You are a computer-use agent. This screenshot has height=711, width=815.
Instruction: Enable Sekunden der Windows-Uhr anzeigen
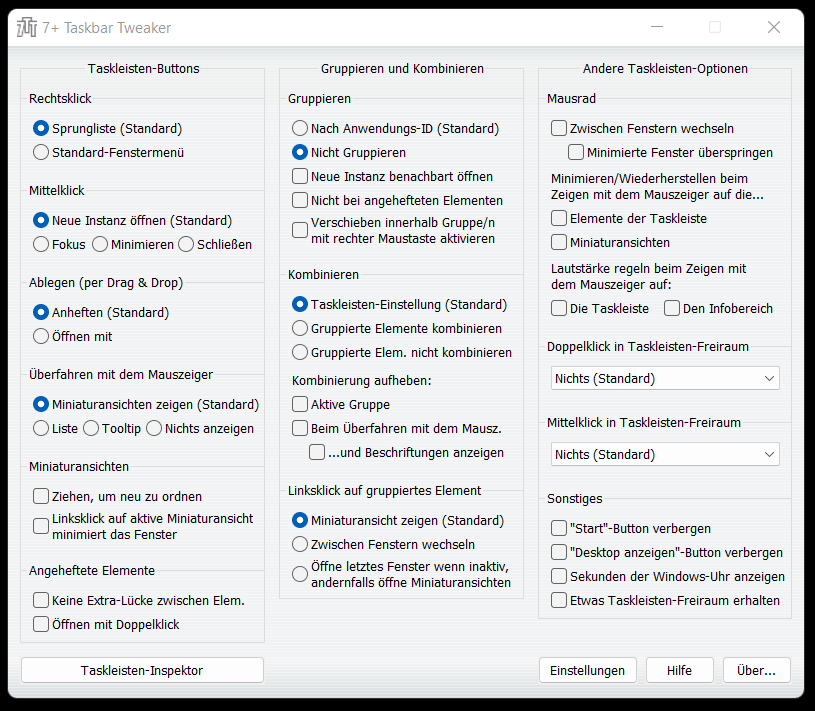coord(559,576)
